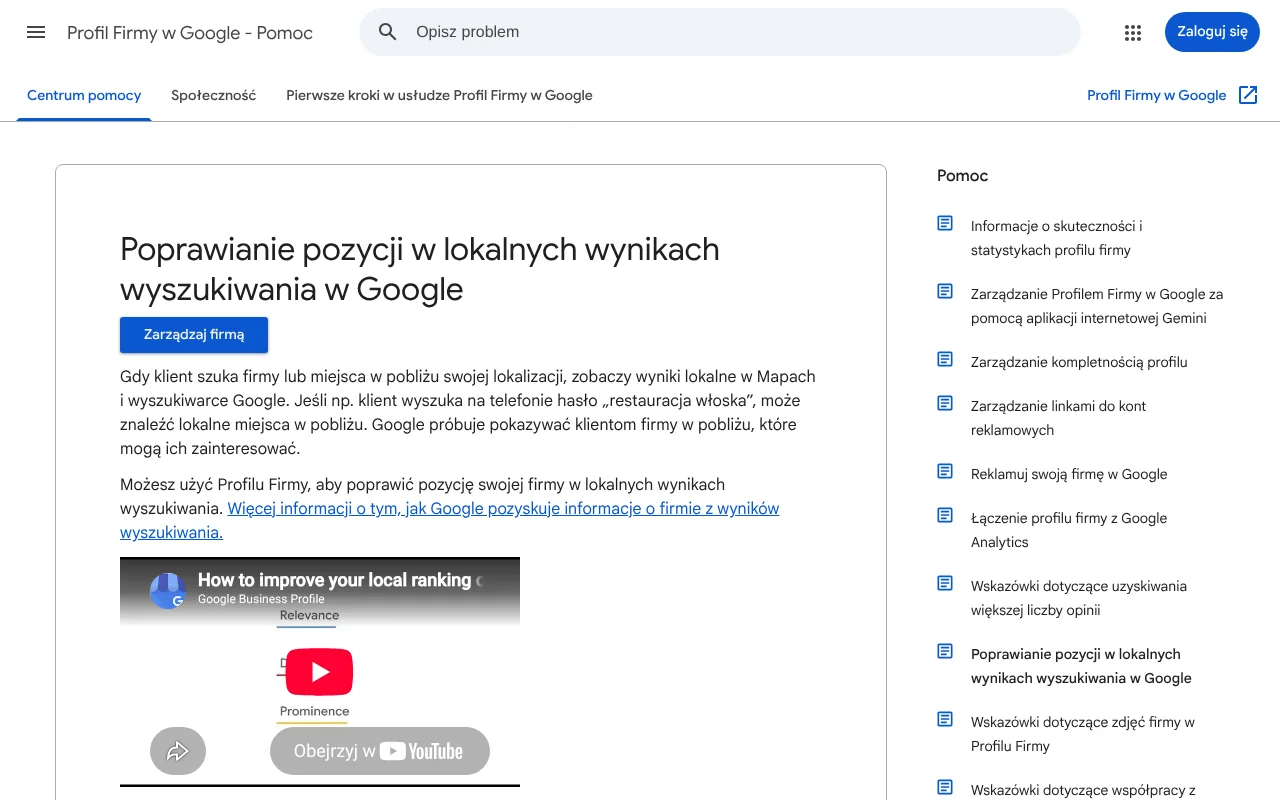Click article icon beside Reklamuj swoją firmę

pos(945,471)
